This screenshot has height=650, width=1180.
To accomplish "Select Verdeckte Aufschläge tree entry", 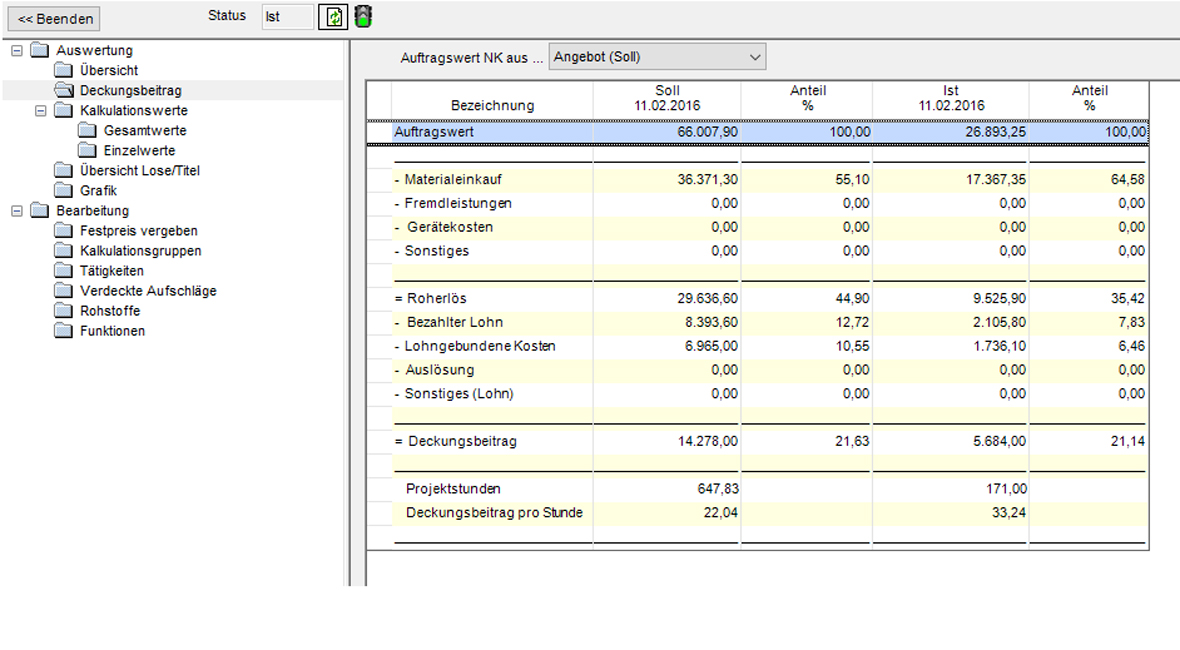I will [x=148, y=291].
